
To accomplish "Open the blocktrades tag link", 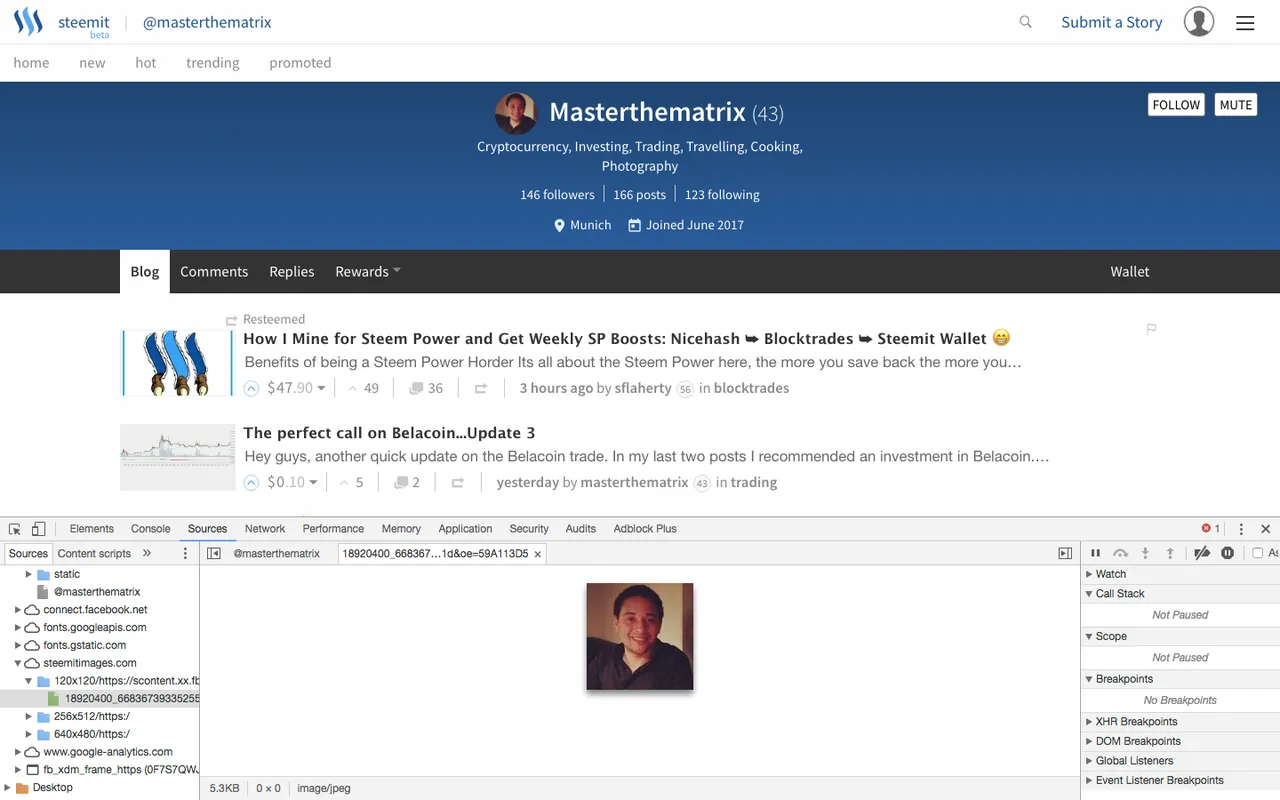I will (751, 388).
